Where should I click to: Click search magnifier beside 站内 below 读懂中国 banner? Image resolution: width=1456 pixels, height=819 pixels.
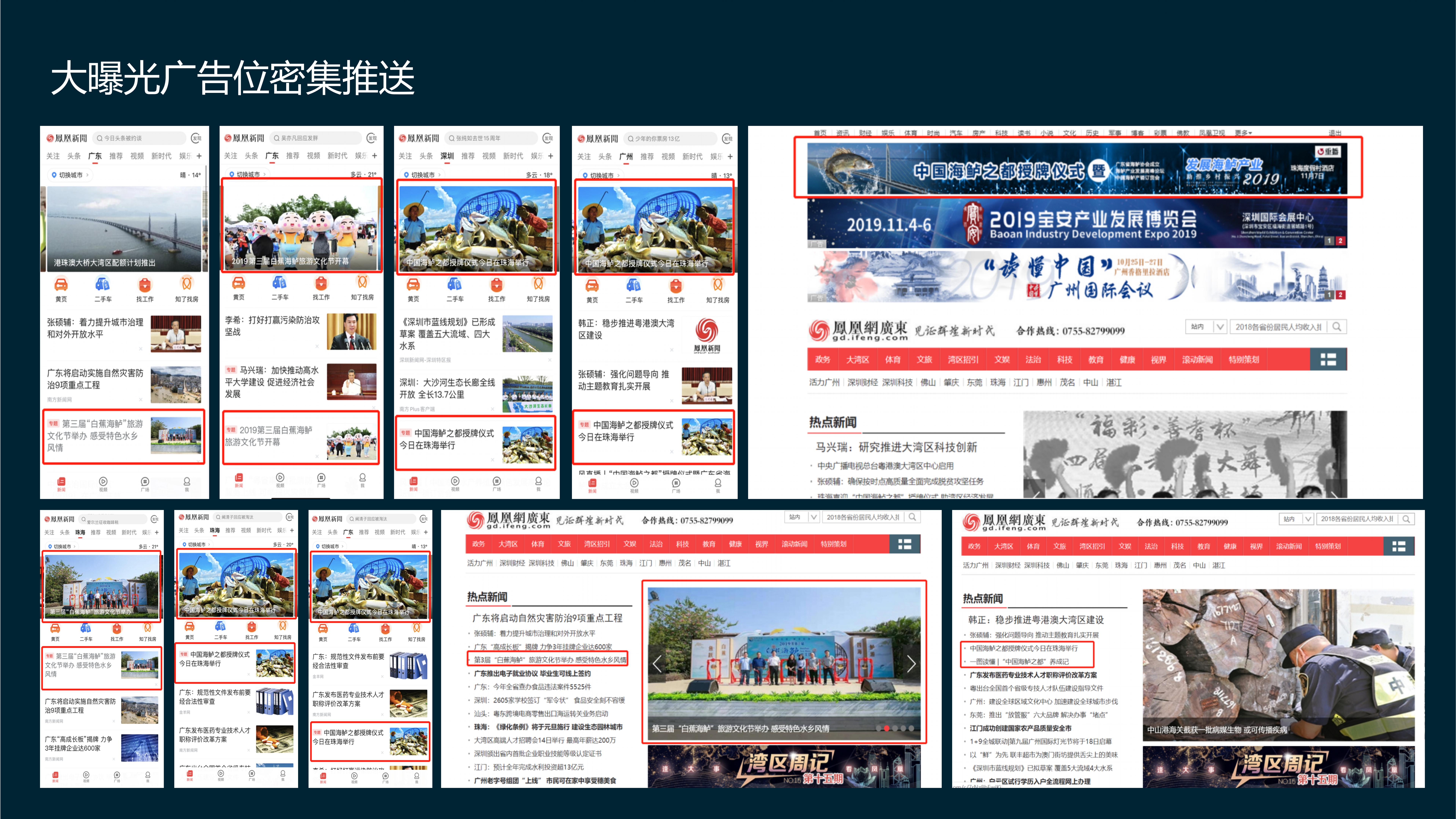click(1337, 327)
